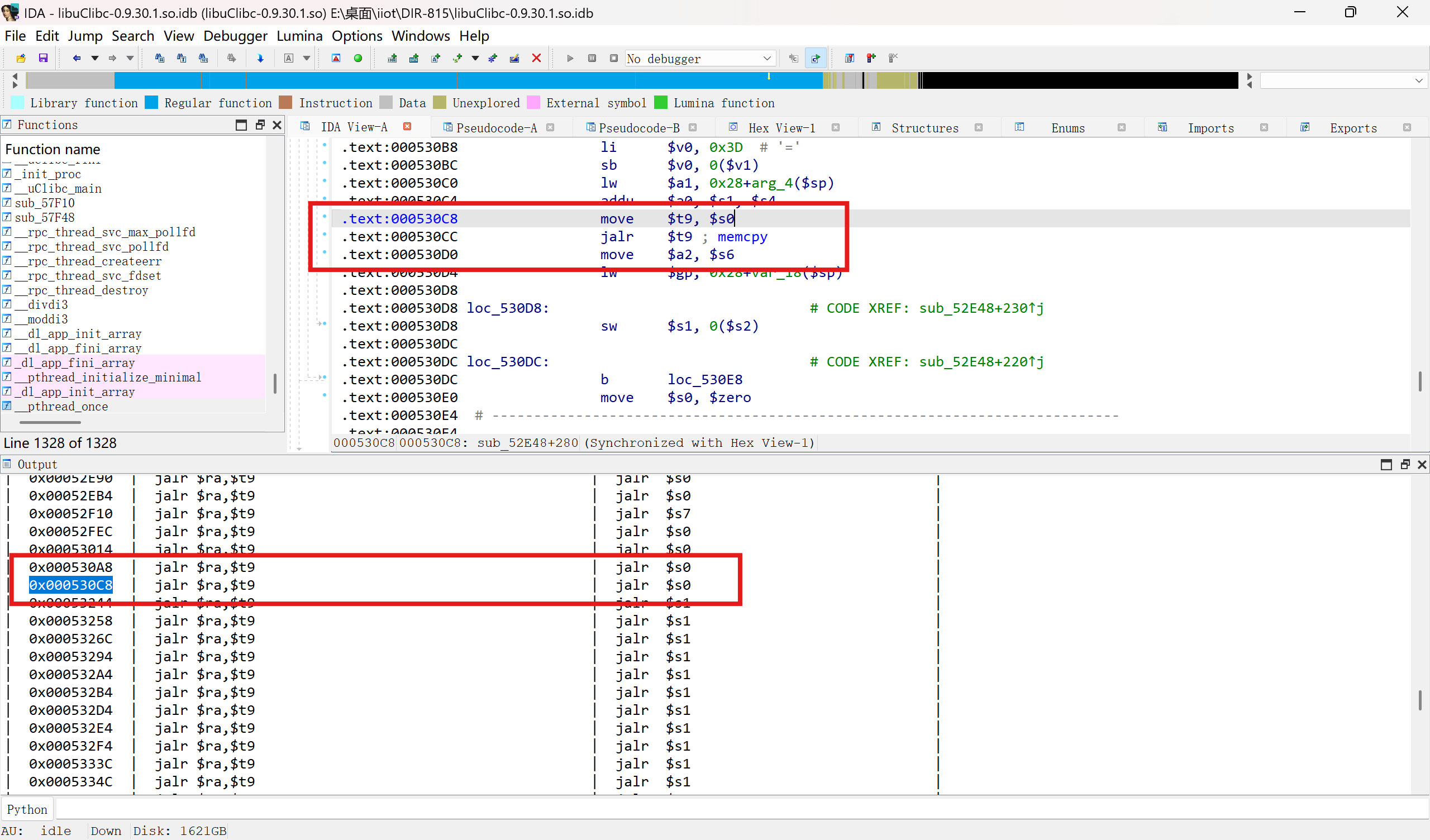This screenshot has height=840, width=1430.
Task: Click the binoculars byte sequence search icon
Action: click(x=203, y=58)
